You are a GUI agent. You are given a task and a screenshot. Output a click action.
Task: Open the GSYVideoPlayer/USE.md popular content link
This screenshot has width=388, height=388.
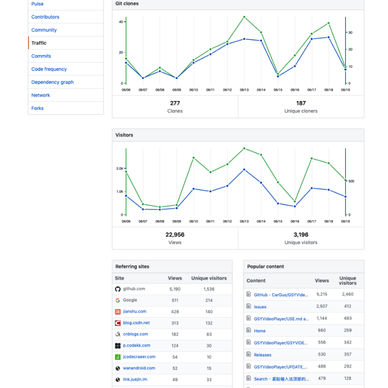pyautogui.click(x=281, y=319)
